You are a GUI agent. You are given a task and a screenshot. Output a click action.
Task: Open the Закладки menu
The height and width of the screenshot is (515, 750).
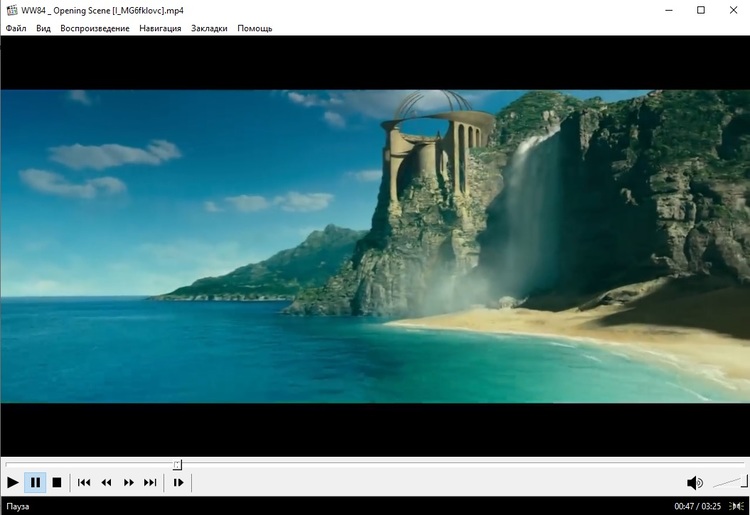tap(209, 28)
